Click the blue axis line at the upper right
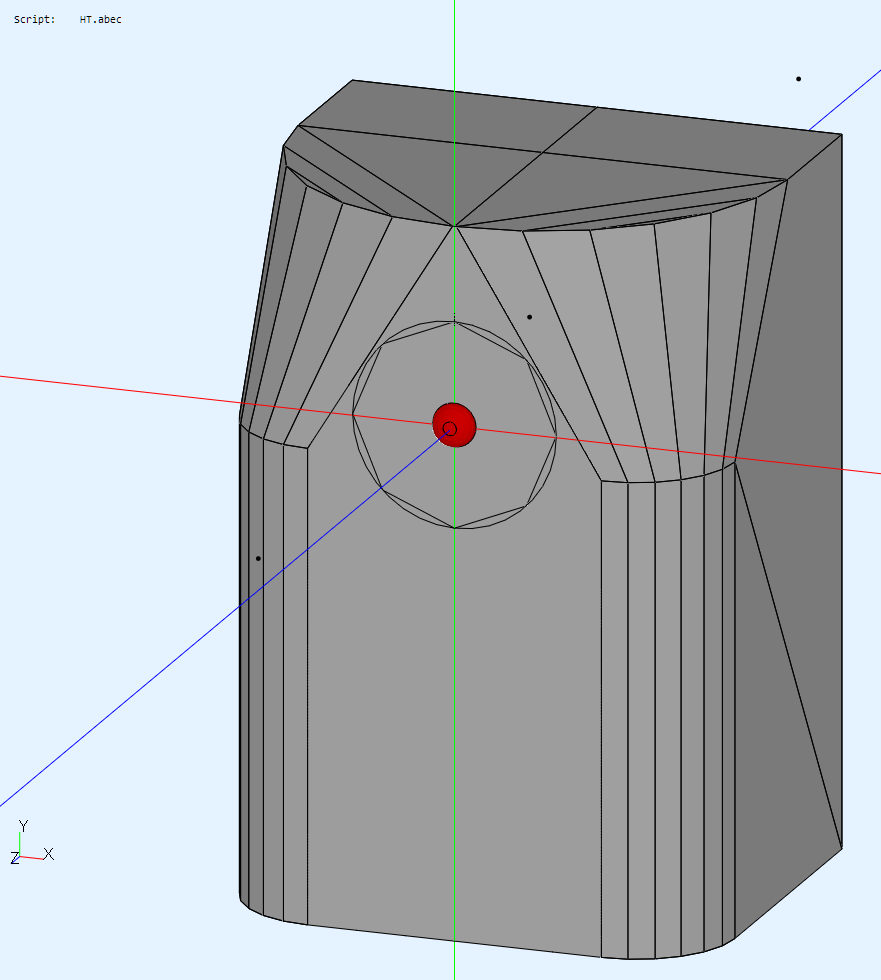Viewport: 881px width, 980px height. coord(845,103)
